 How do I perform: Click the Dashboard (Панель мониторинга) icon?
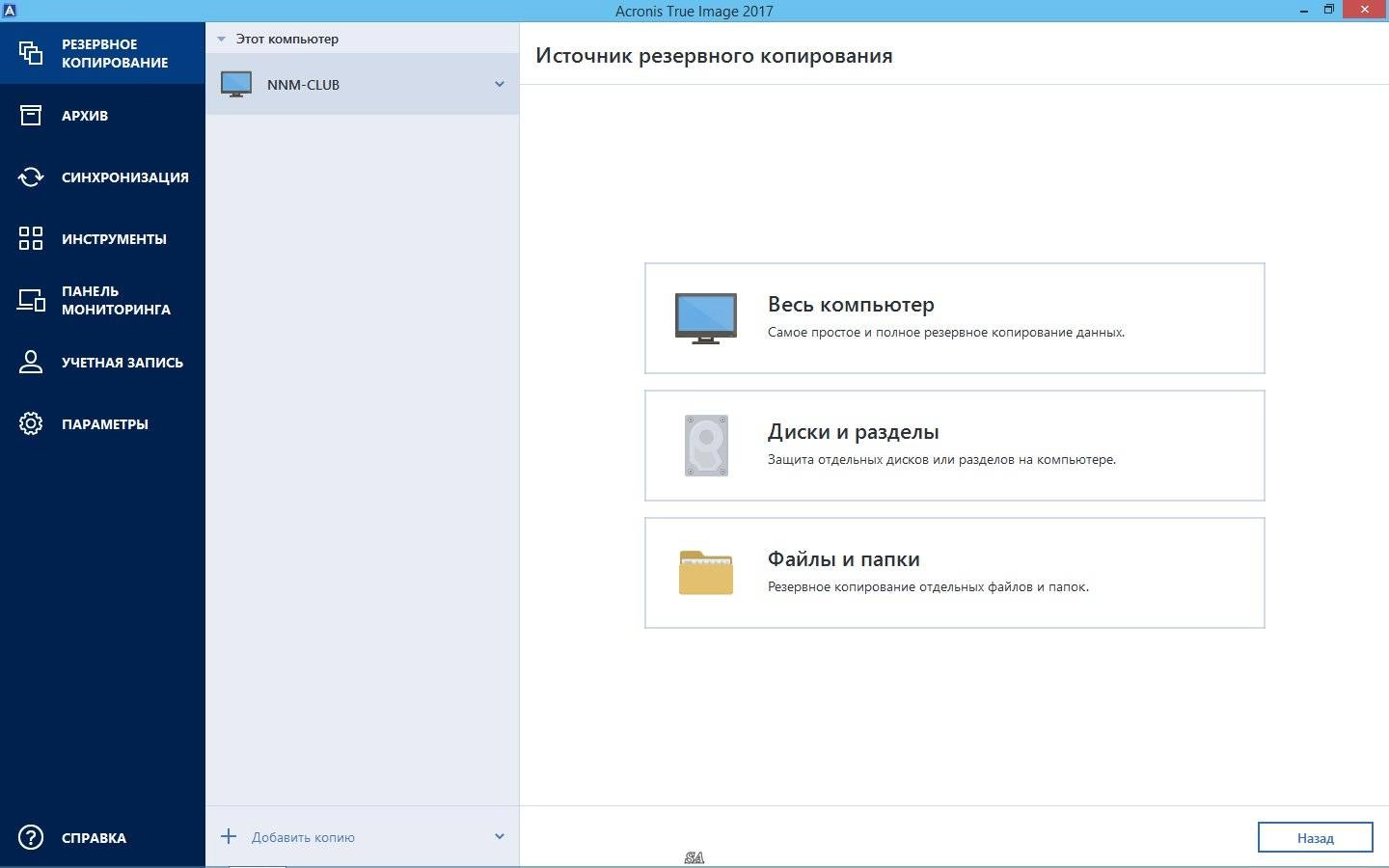point(31,300)
